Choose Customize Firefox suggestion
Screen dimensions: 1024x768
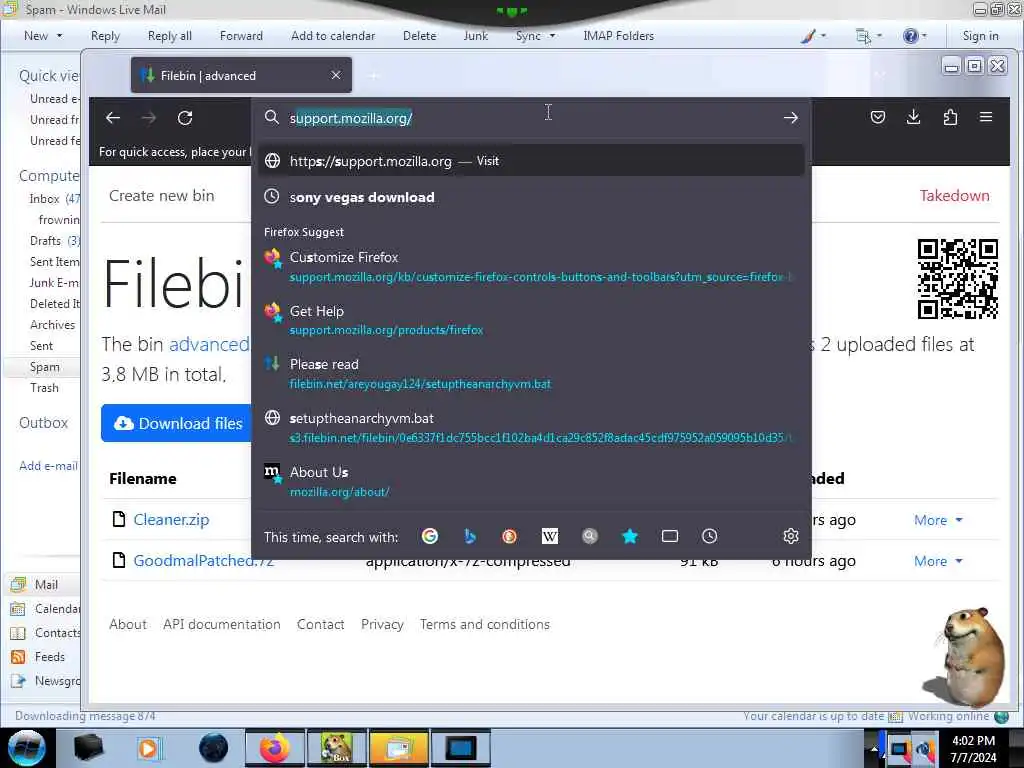[x=530, y=266]
